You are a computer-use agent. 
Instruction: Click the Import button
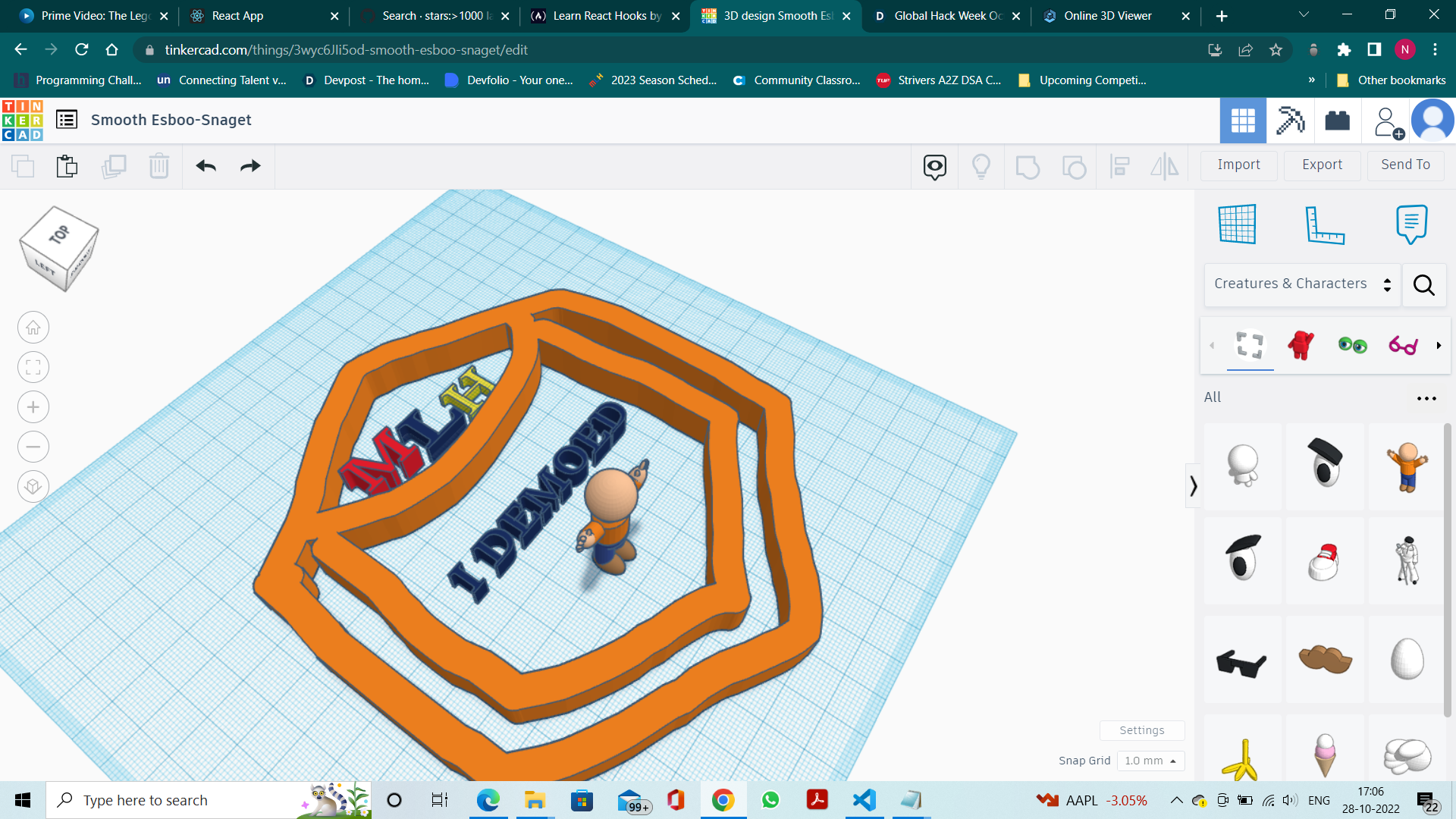pos(1238,165)
